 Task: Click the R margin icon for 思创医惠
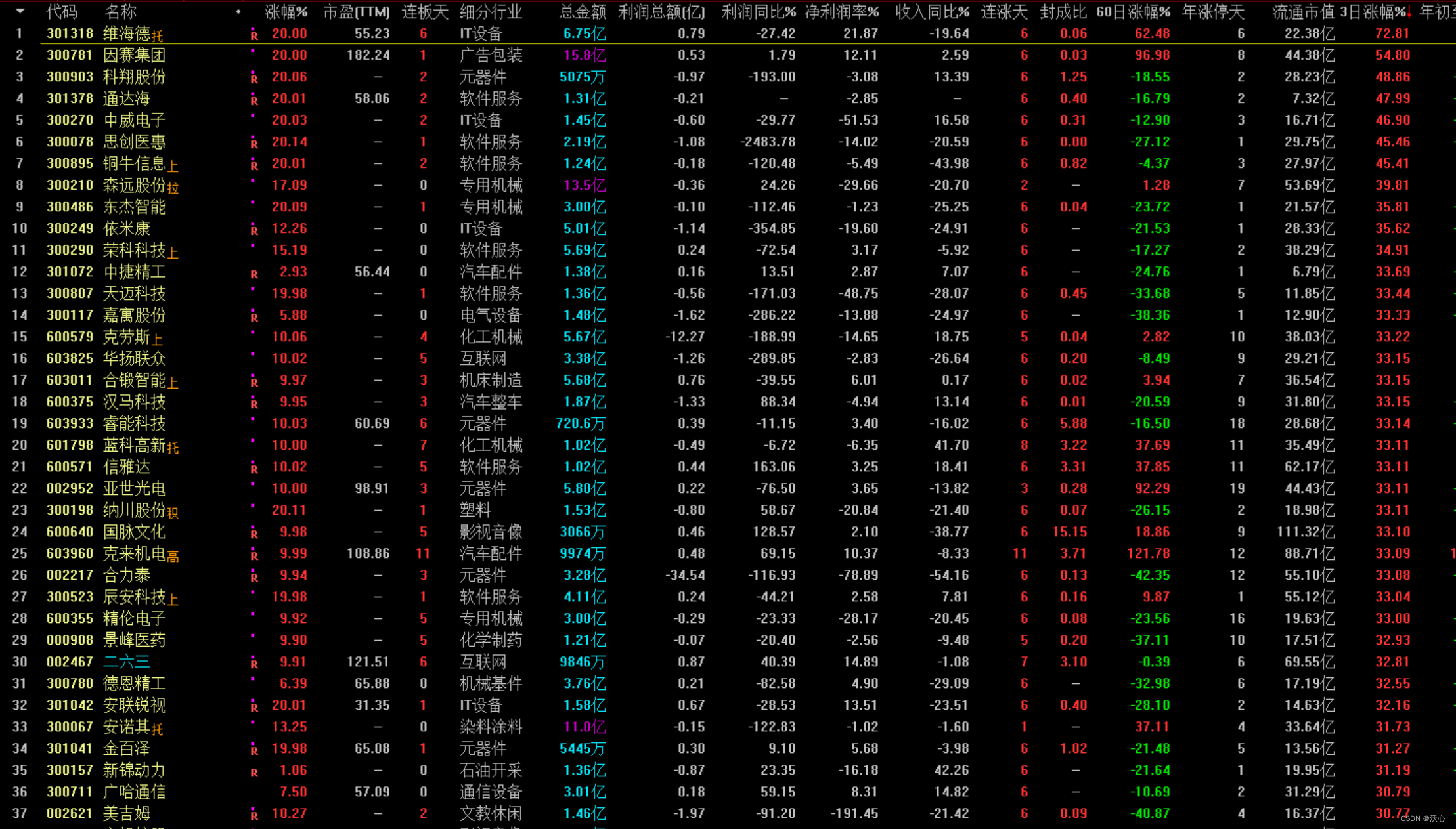(254, 144)
